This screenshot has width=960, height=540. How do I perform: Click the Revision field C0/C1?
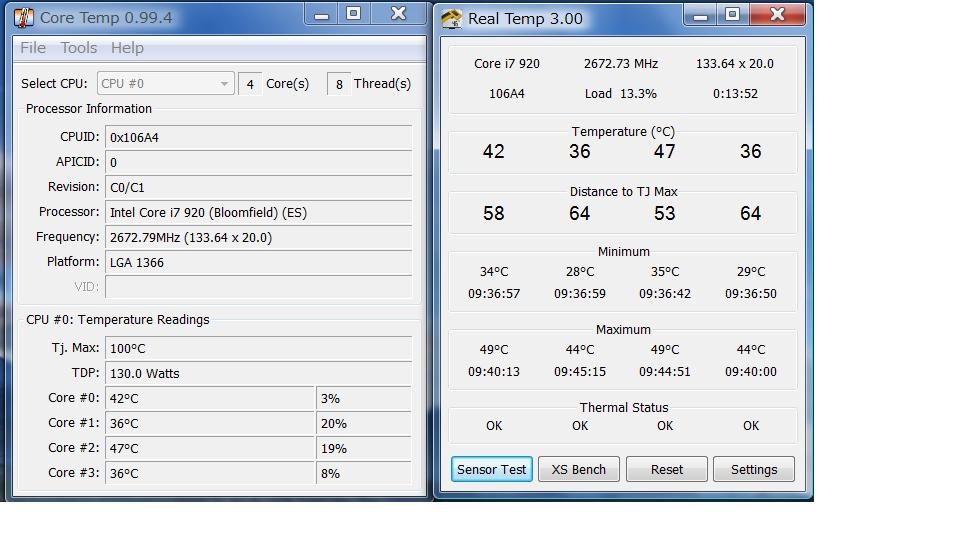pyautogui.click(x=258, y=187)
